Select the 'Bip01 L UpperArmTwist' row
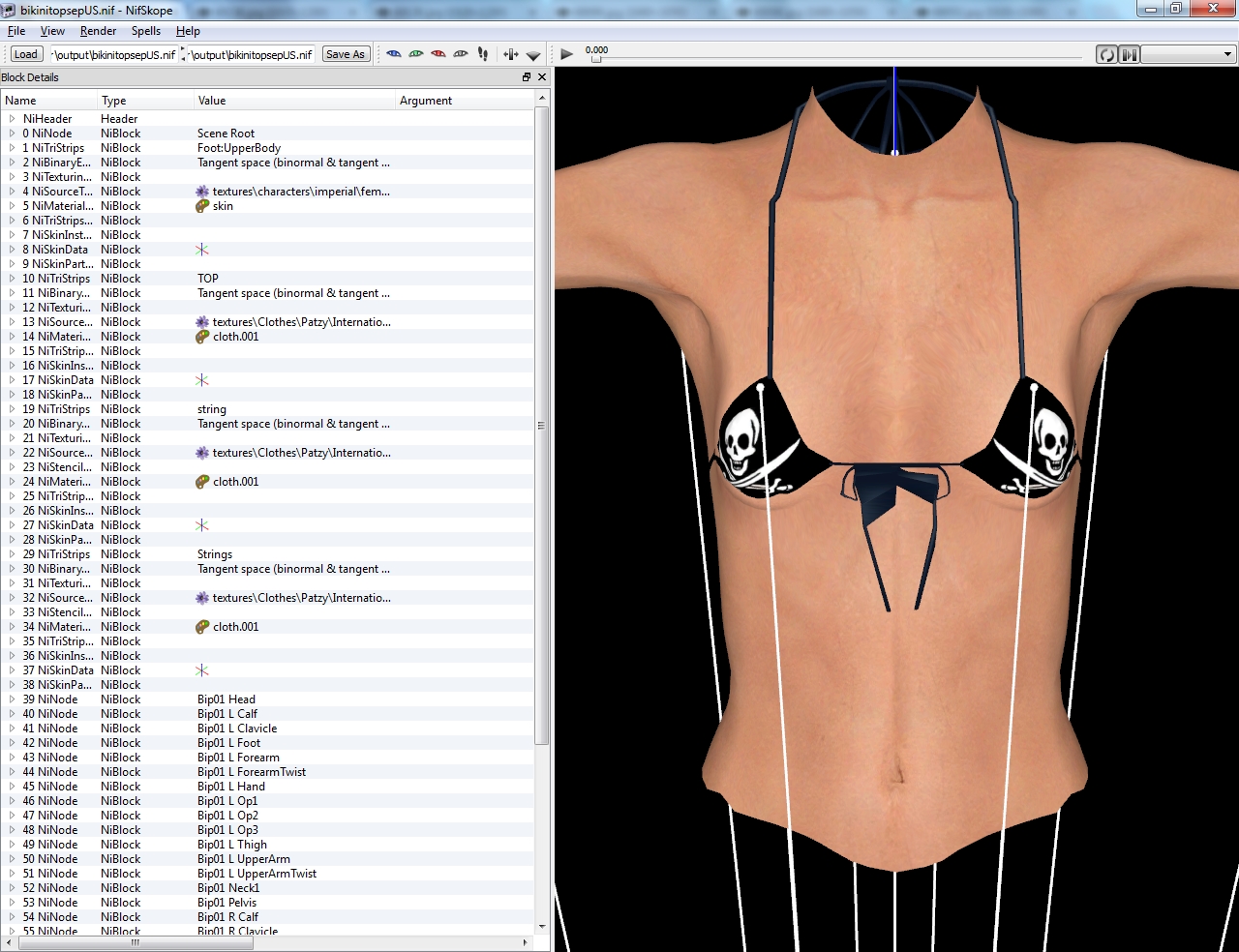 pyautogui.click(x=267, y=874)
